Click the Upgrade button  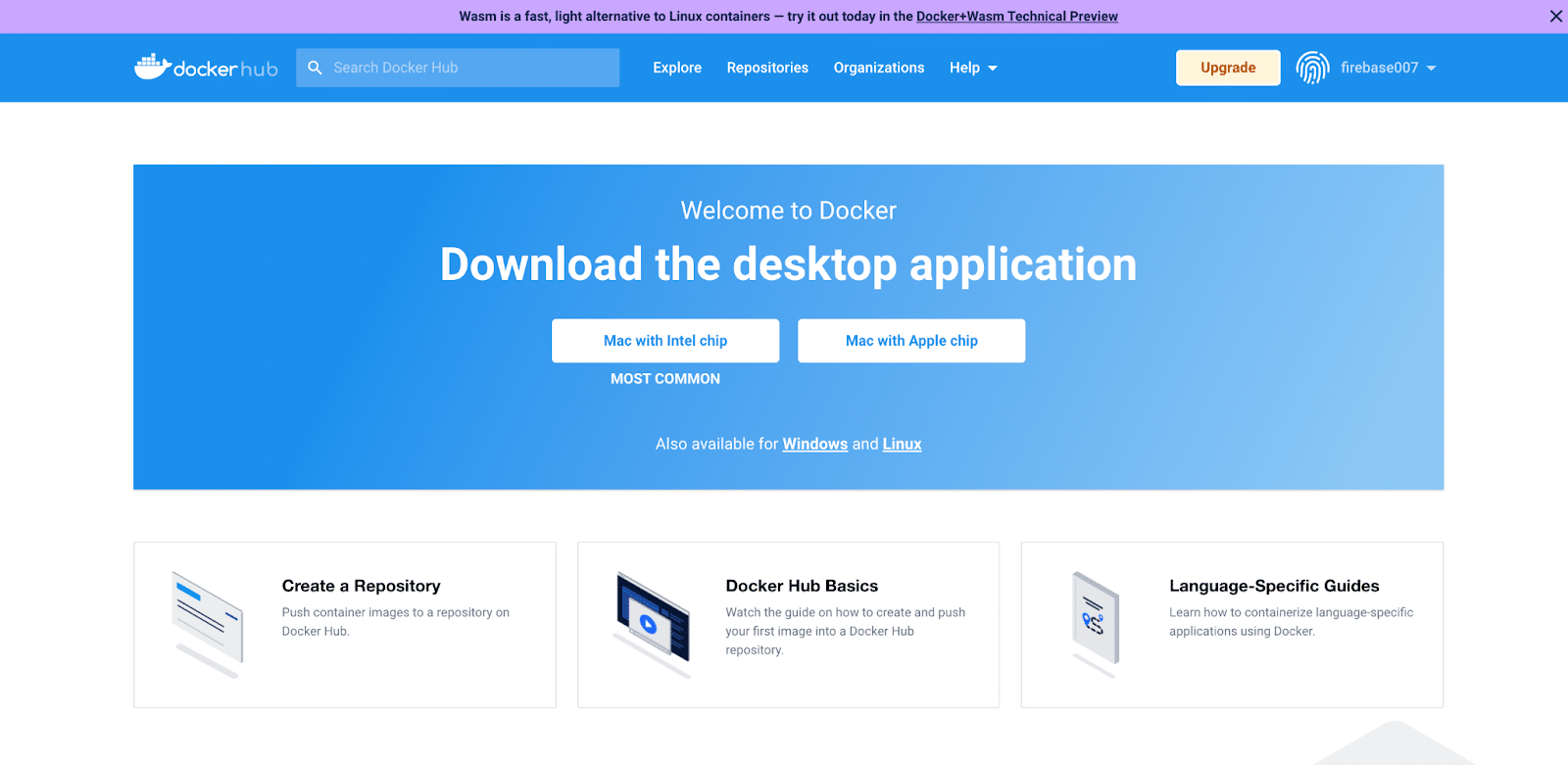(x=1228, y=68)
